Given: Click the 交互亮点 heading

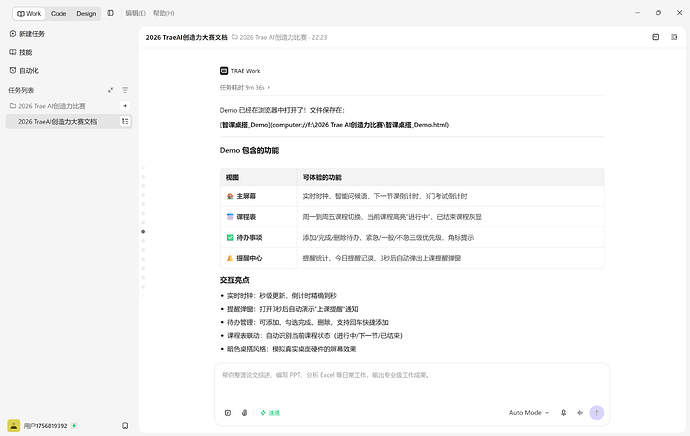Looking at the screenshot, I should click(x=235, y=280).
